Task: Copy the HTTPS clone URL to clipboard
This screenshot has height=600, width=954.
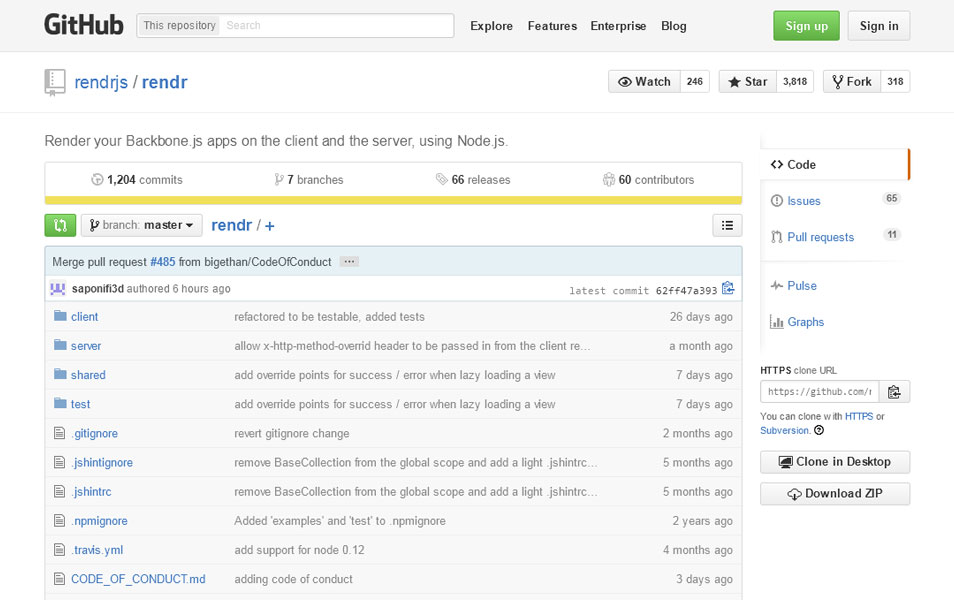Action: (x=894, y=392)
